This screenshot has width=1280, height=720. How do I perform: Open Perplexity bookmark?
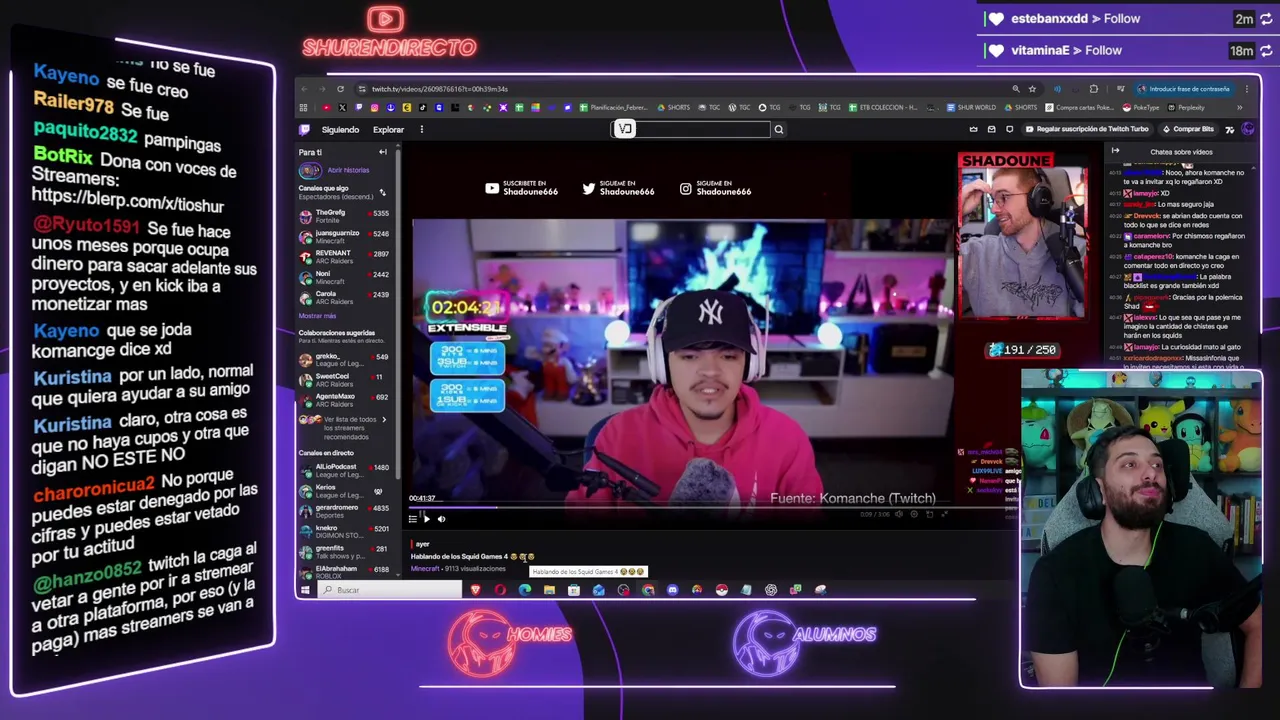[1186, 107]
